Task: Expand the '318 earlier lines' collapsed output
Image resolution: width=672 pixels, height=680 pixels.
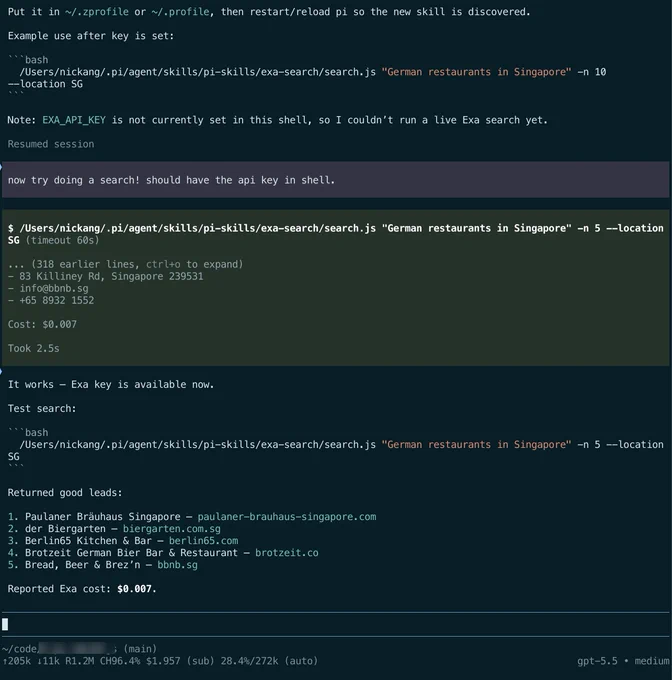Action: pyautogui.click(x=126, y=264)
